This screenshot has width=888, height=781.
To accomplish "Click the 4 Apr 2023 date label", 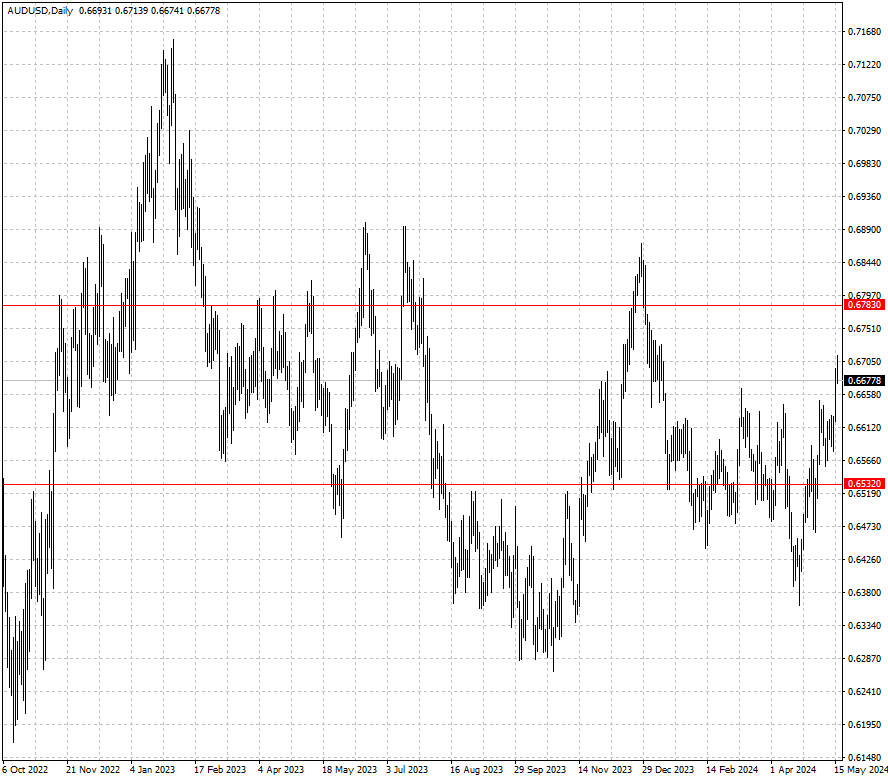I will pyautogui.click(x=281, y=770).
